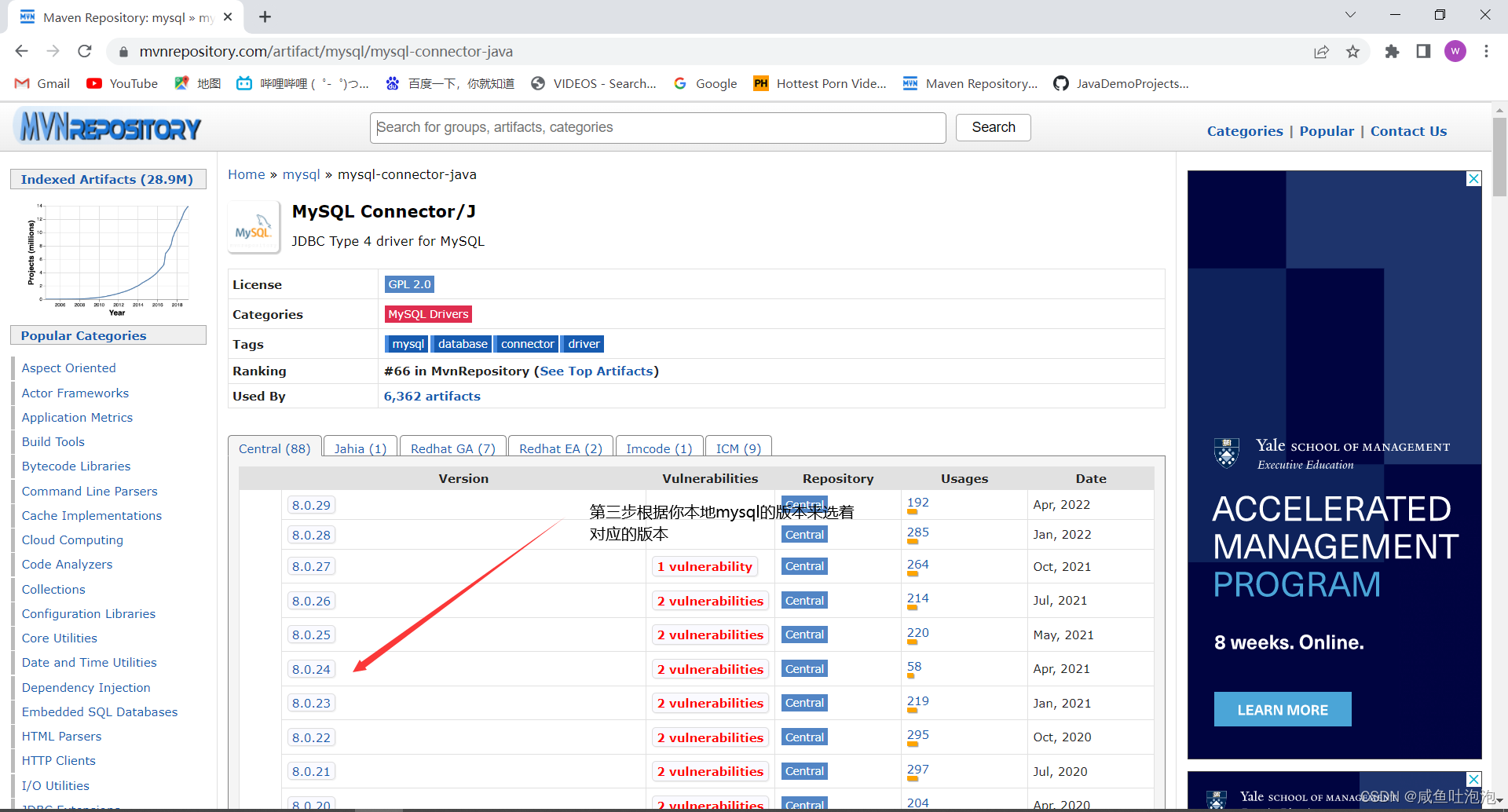Reload the current page

tap(85, 51)
